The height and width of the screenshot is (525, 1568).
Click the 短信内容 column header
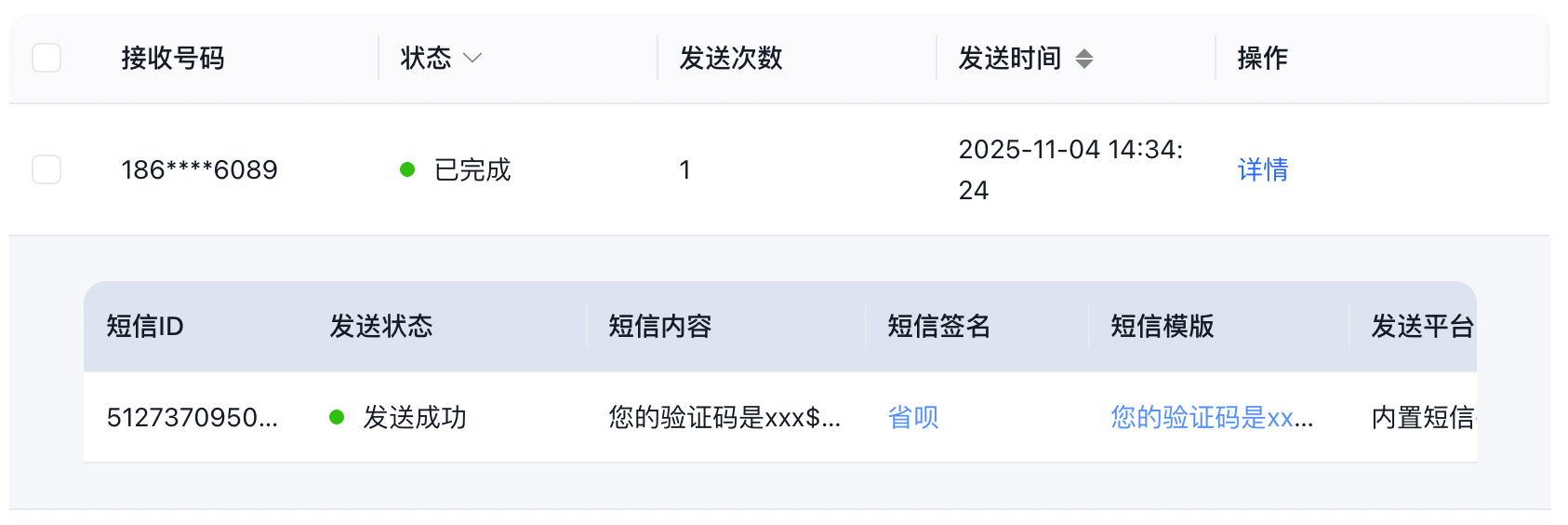[660, 327]
